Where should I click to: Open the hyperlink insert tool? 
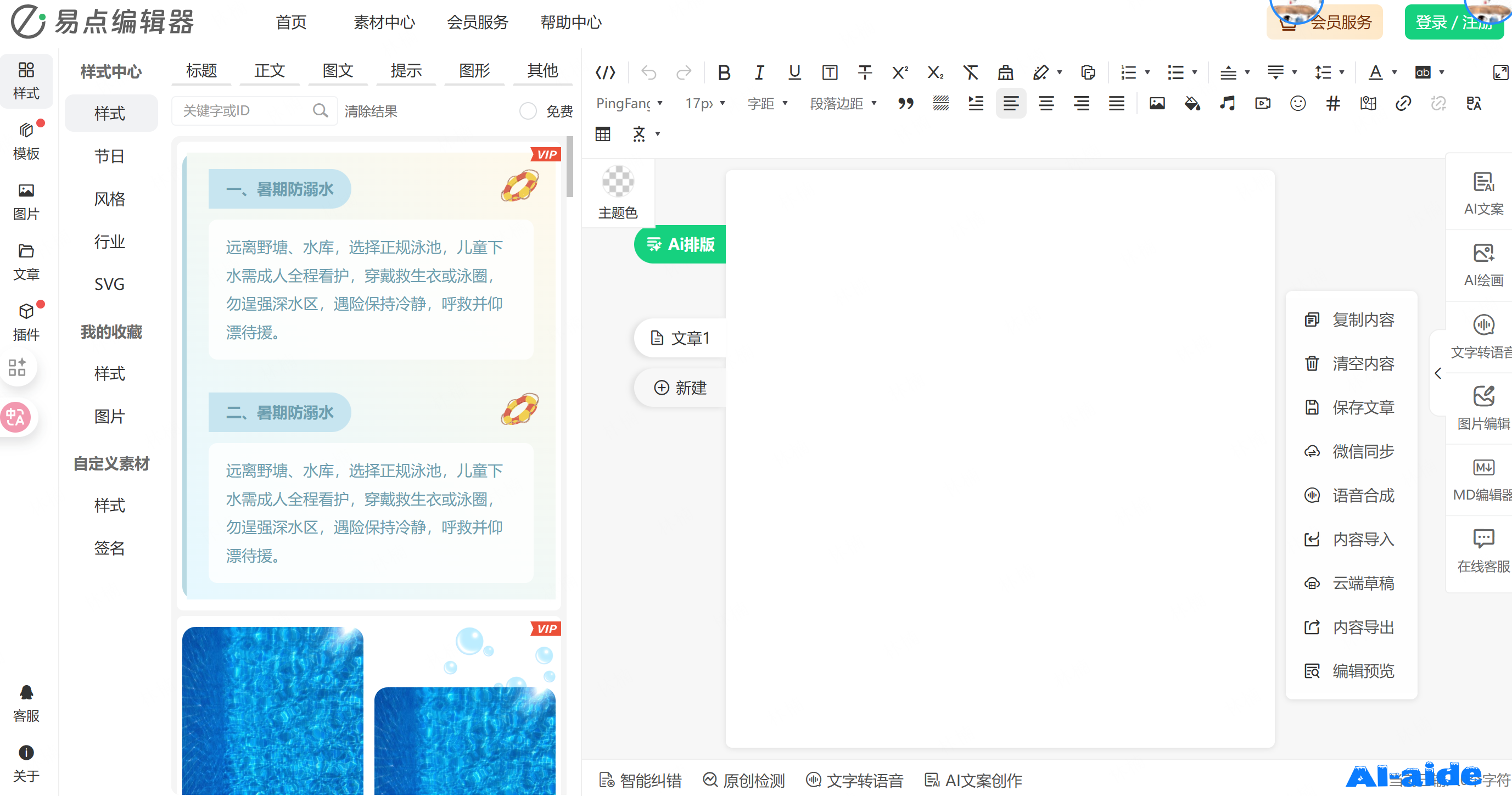click(1403, 104)
